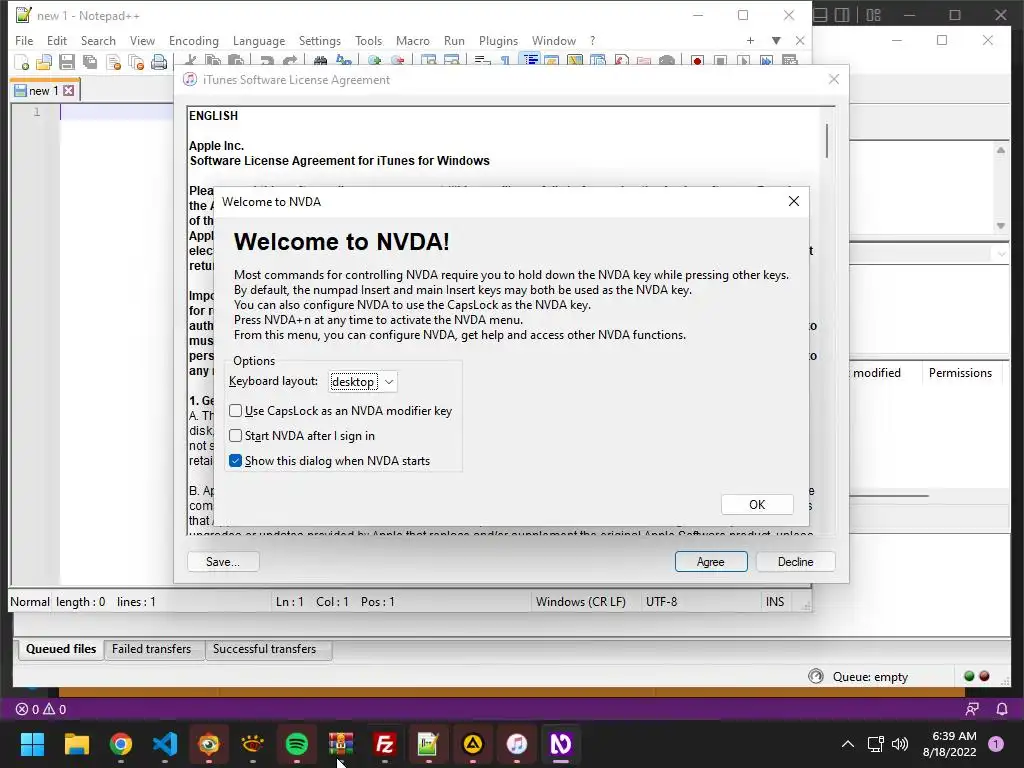Click Notepad++ tab list down-triangle button
This screenshot has height=768, width=1024.
(x=776, y=40)
